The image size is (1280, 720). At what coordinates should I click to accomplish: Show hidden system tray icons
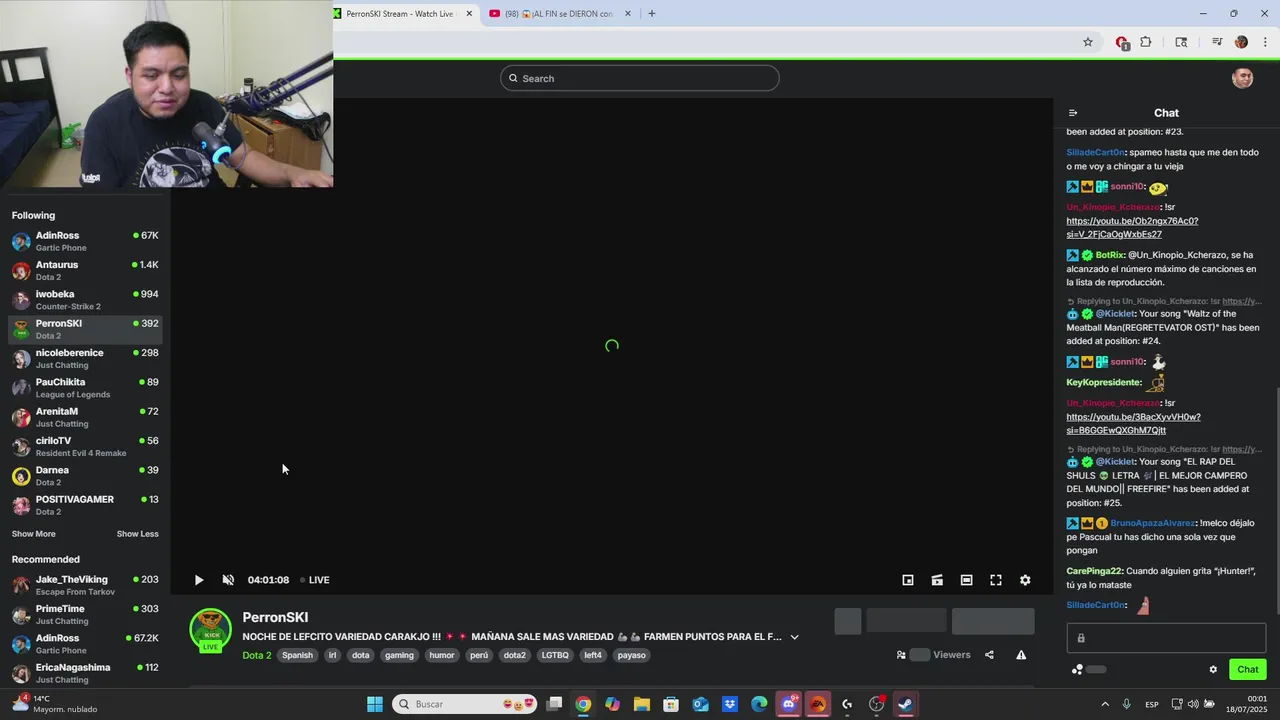point(1104,704)
